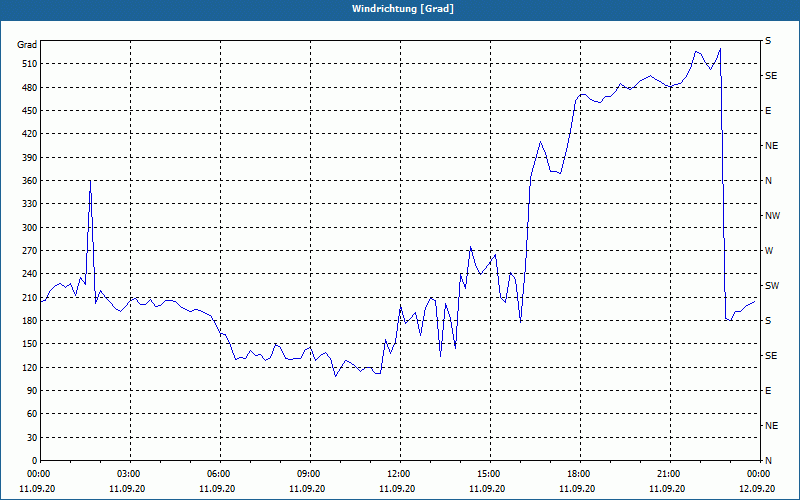Viewport: 800px width, 500px height.
Task: Click the 450 tick label
Action: click(x=29, y=111)
